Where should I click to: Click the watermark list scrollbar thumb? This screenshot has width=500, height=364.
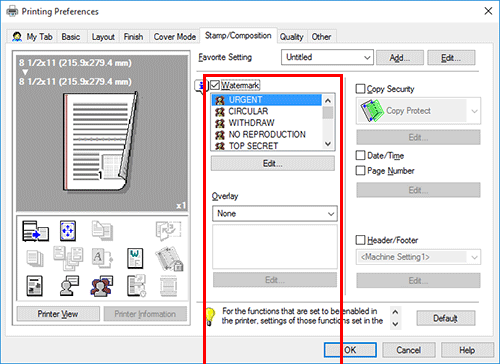328,113
